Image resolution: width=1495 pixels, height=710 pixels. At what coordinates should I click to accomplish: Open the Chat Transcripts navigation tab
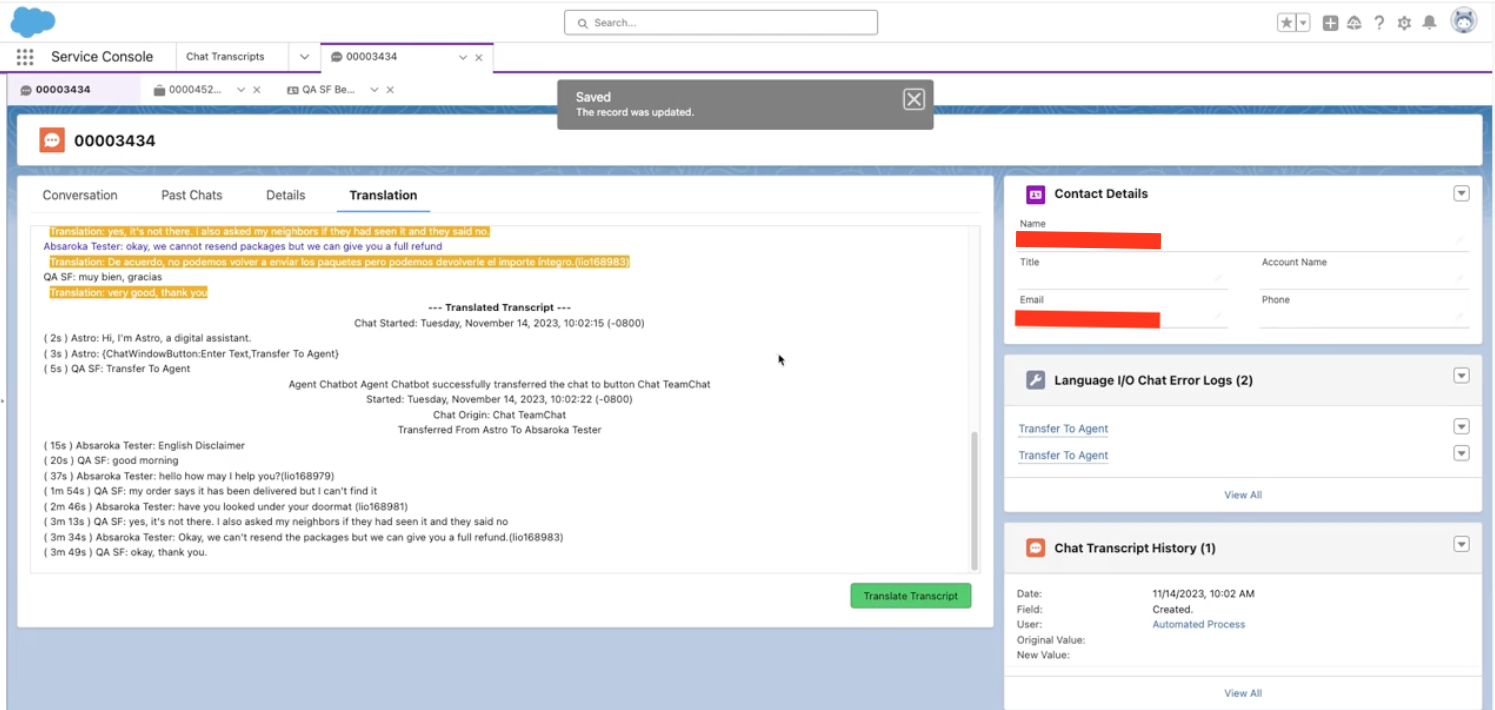point(225,57)
